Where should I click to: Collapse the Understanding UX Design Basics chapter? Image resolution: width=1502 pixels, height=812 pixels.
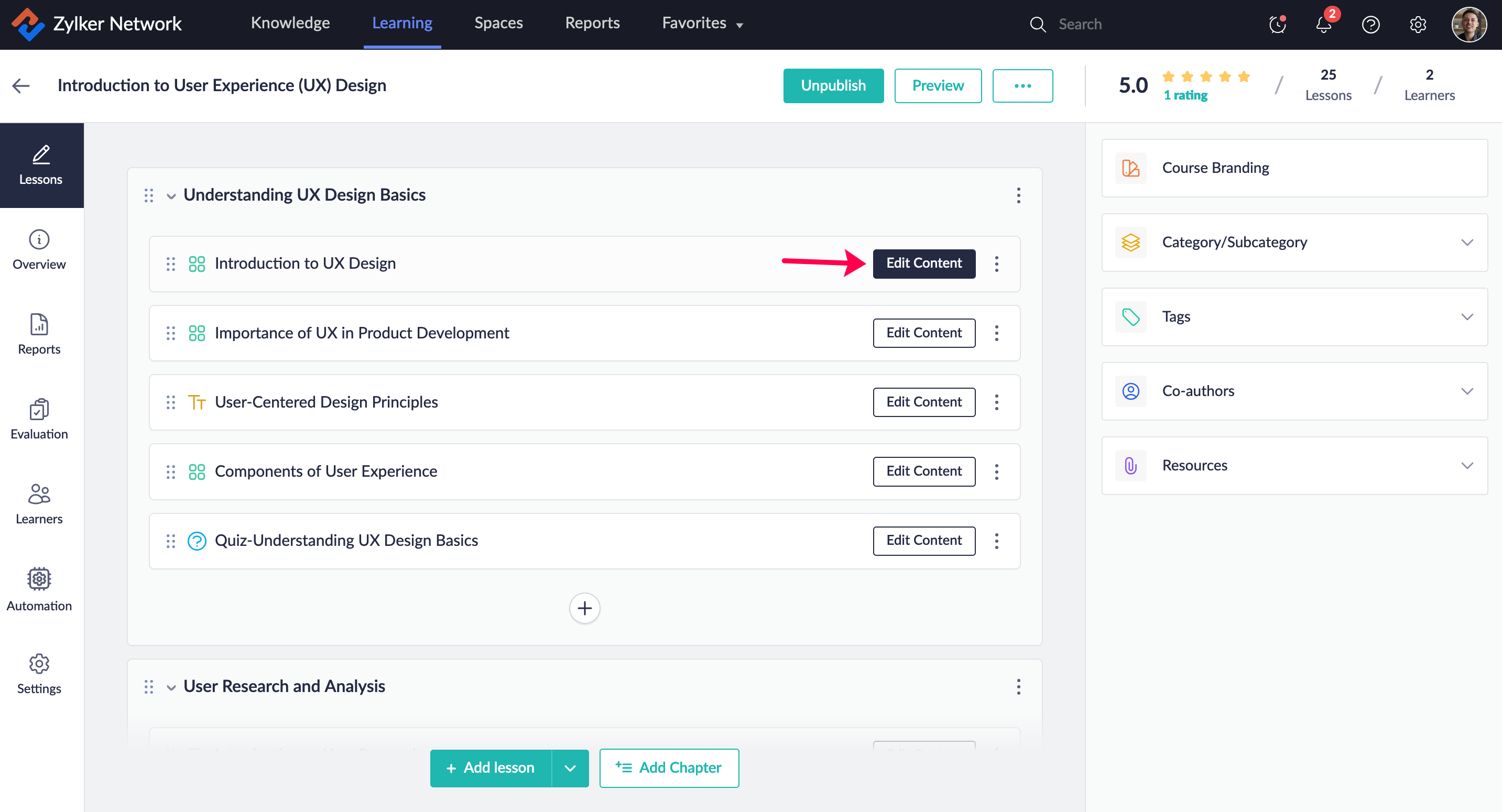tap(171, 196)
